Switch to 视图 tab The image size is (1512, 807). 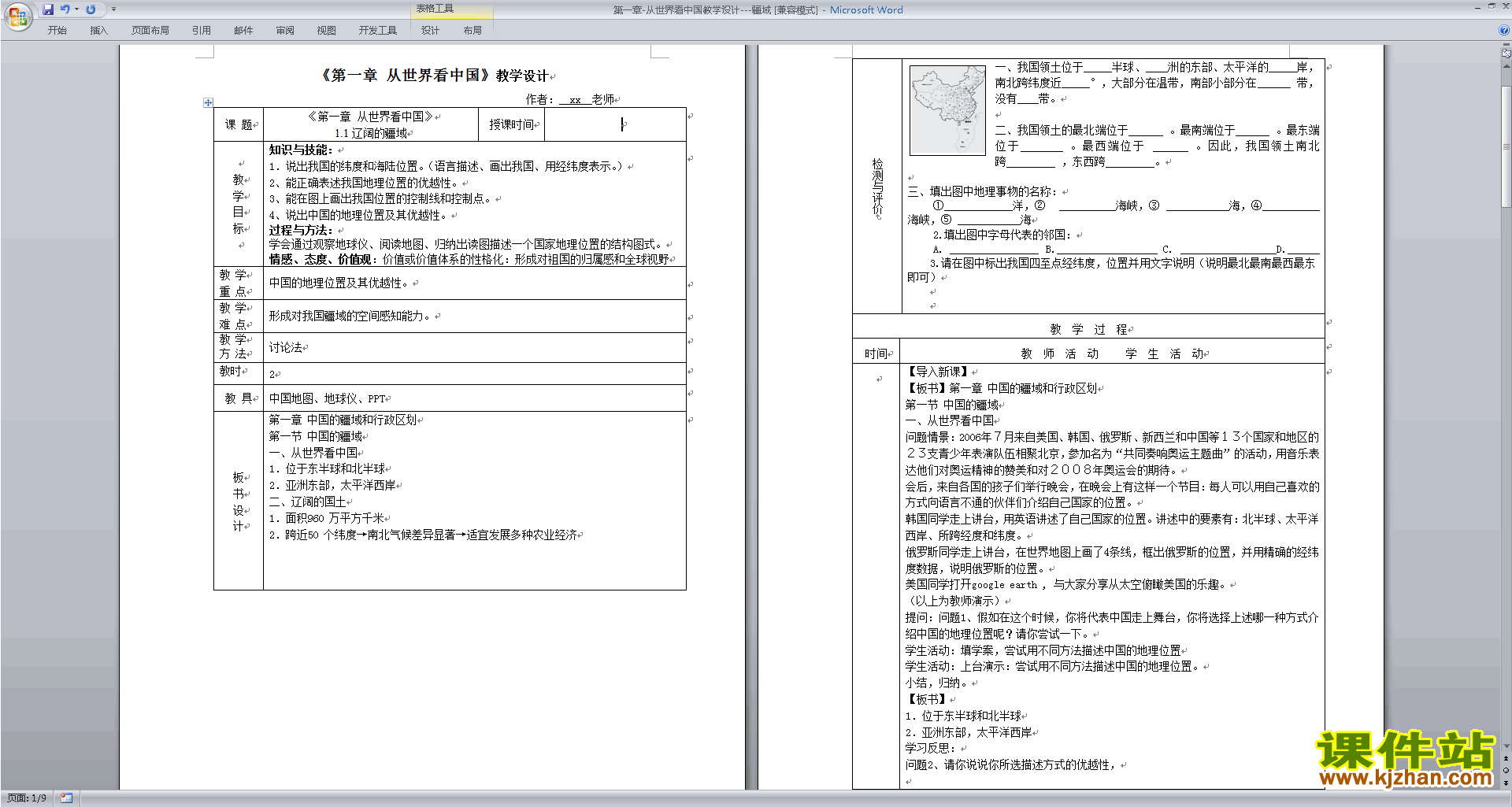(x=327, y=31)
